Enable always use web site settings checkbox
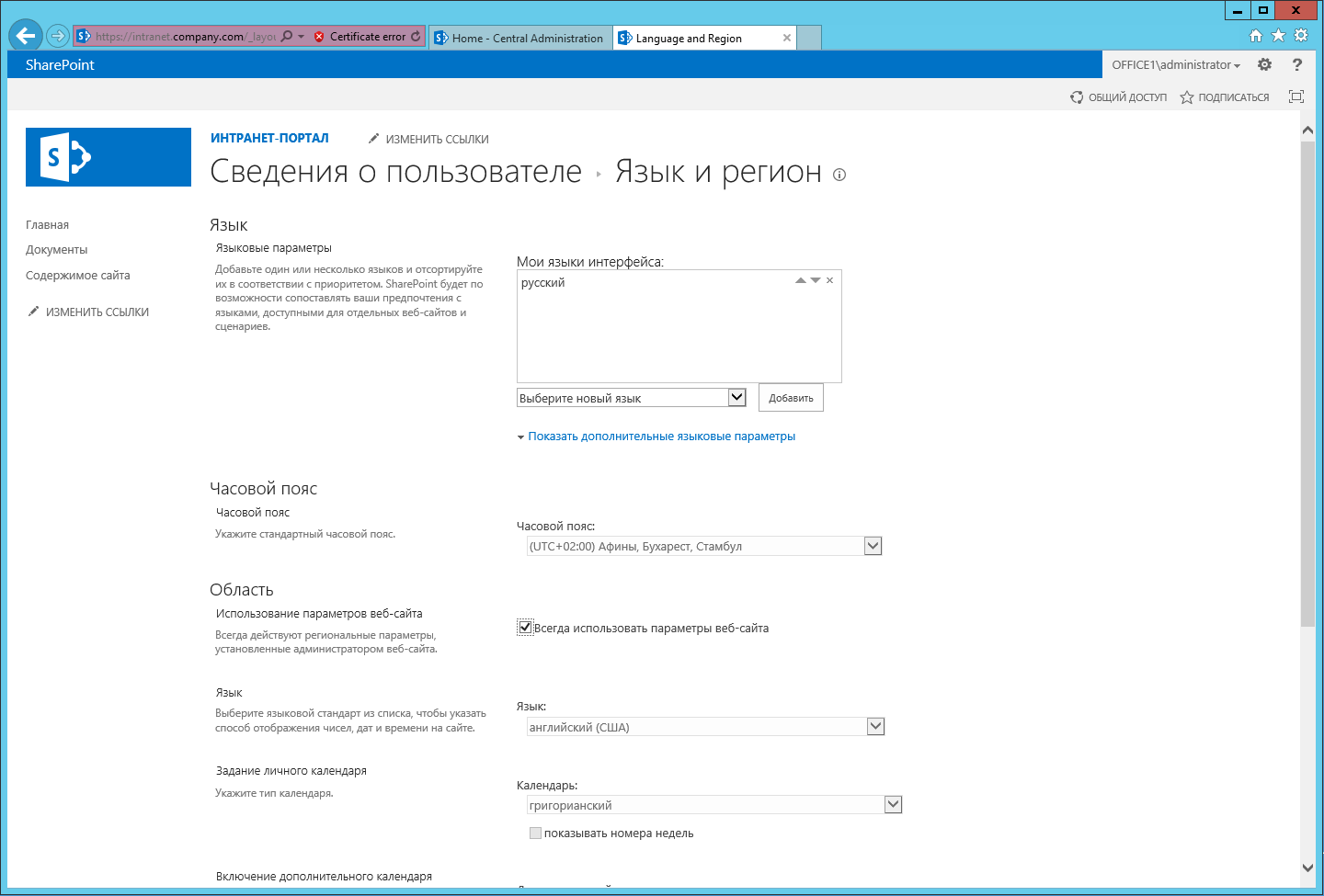The width and height of the screenshot is (1324, 896). point(525,628)
